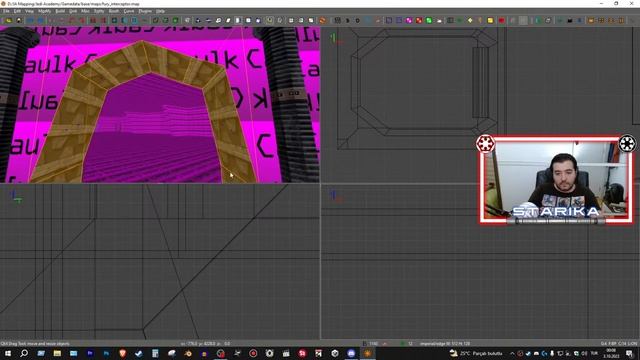
Task: Open the View menu
Action: click(x=29, y=11)
